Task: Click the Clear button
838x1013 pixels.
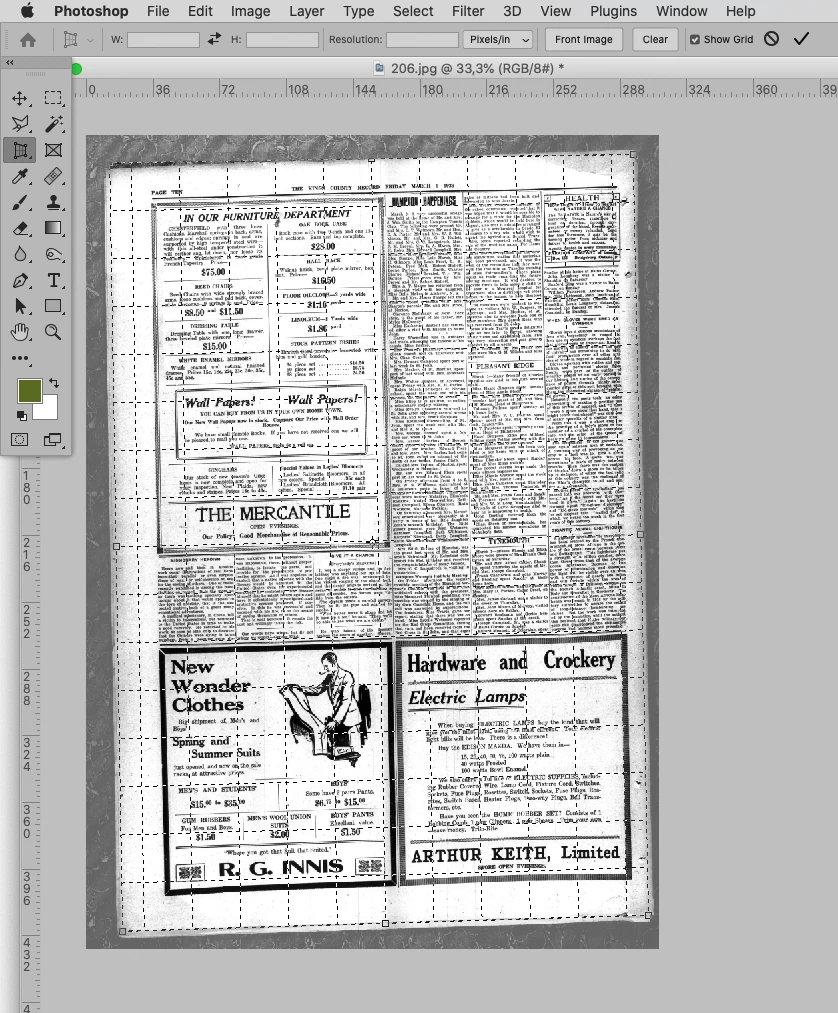Action: (x=655, y=39)
